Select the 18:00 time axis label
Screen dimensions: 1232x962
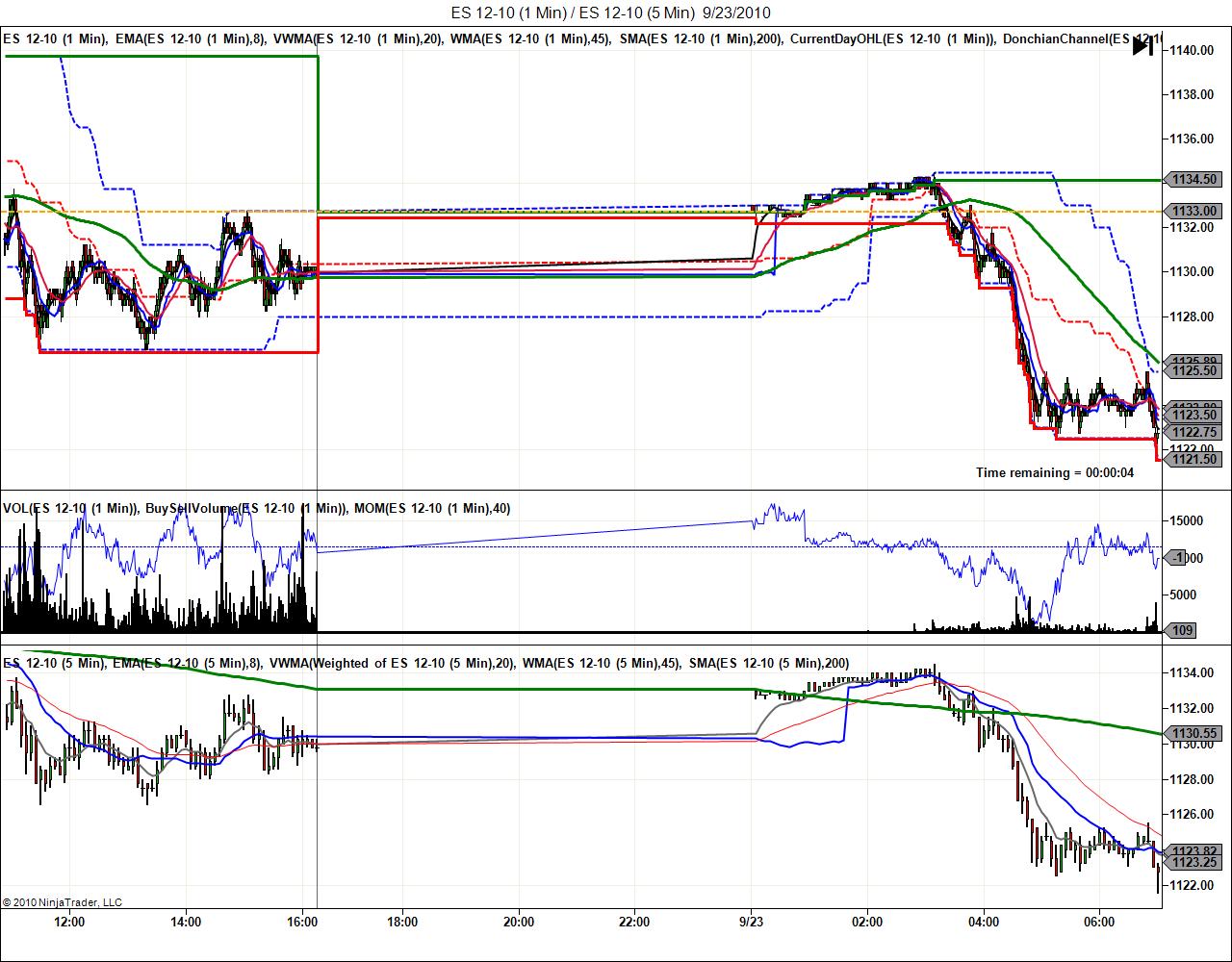[402, 922]
